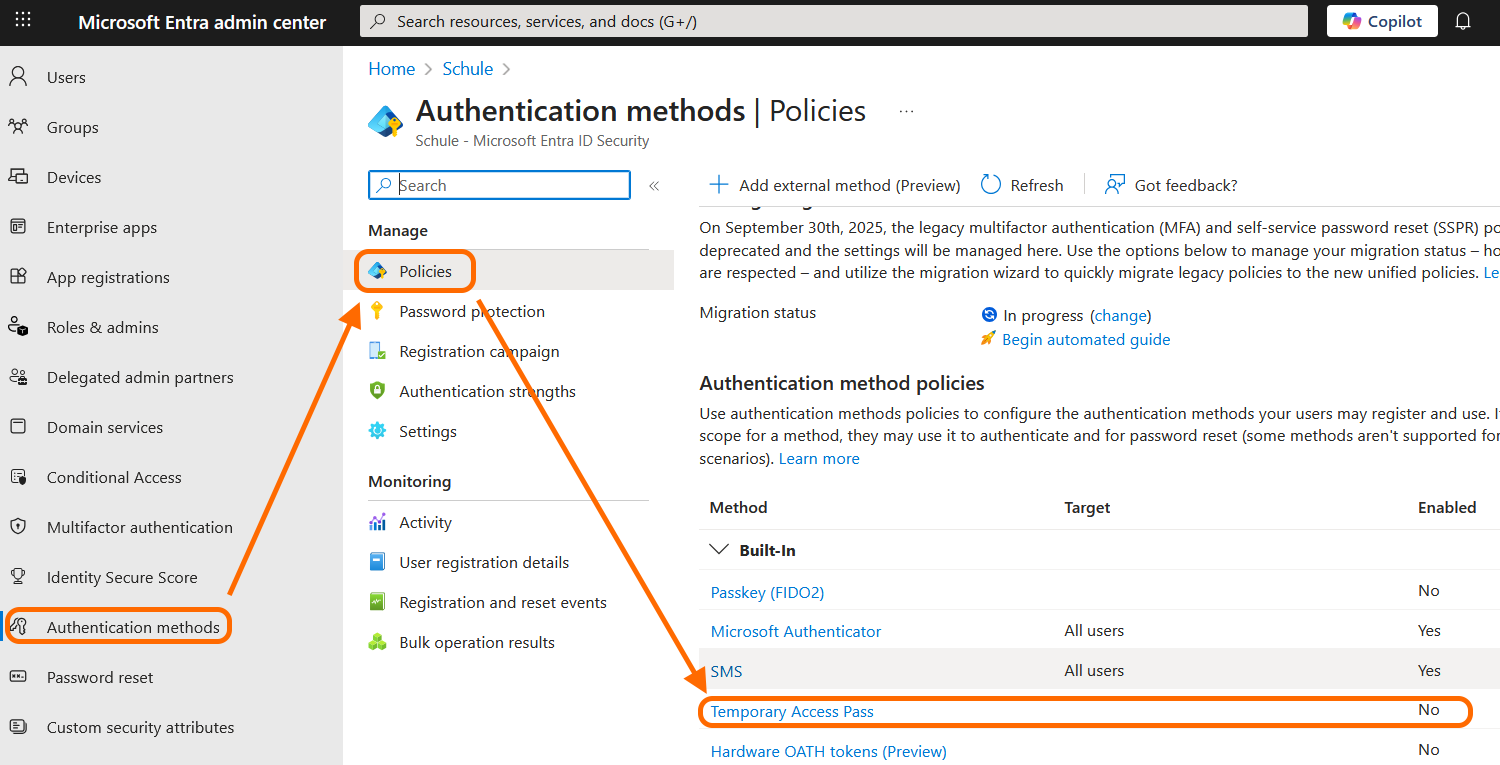Click the Add external method plus icon
This screenshot has height=765, width=1500.
718,185
